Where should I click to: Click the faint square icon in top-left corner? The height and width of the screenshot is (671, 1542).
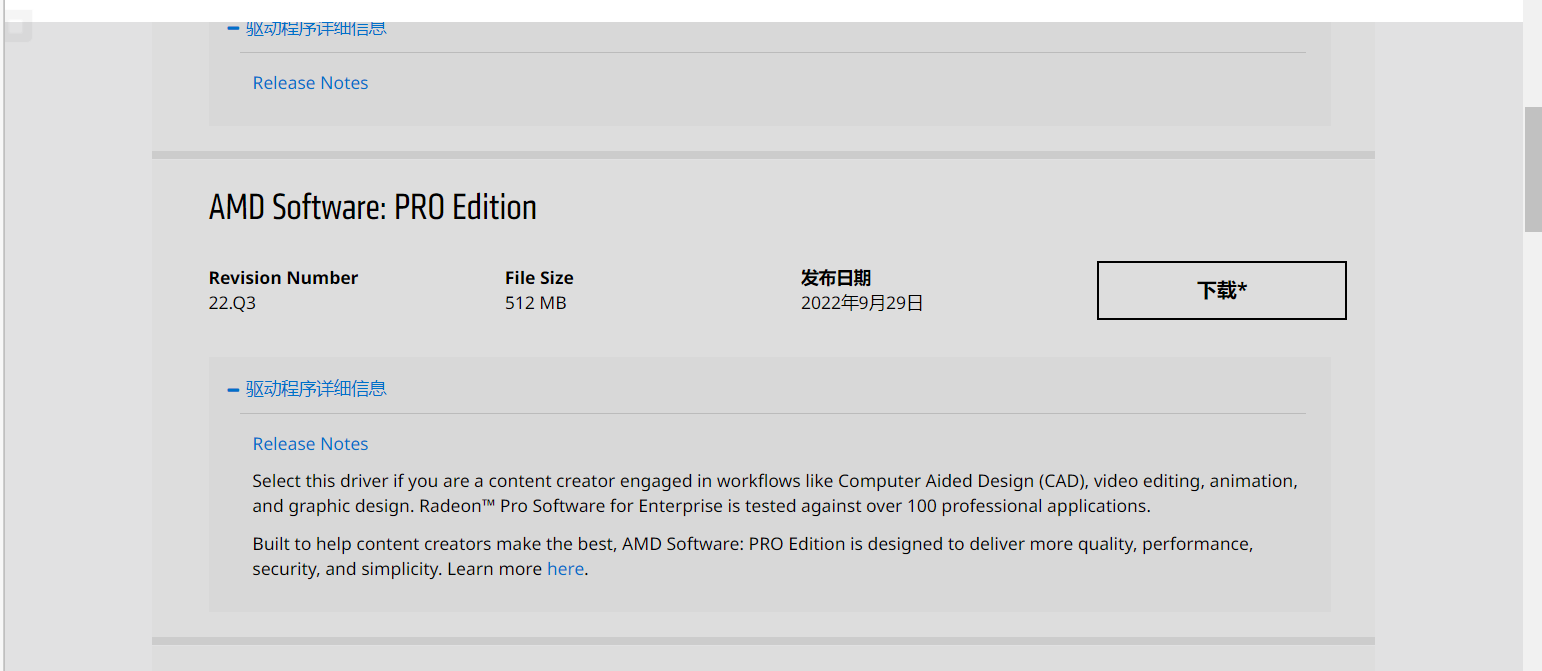click(15, 27)
